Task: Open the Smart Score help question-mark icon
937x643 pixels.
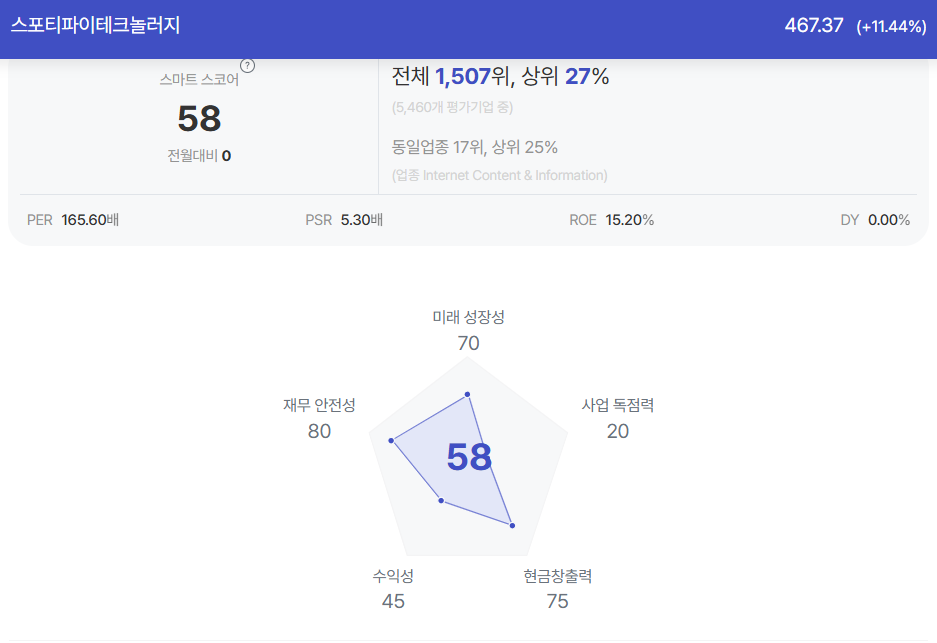Action: coord(247,66)
